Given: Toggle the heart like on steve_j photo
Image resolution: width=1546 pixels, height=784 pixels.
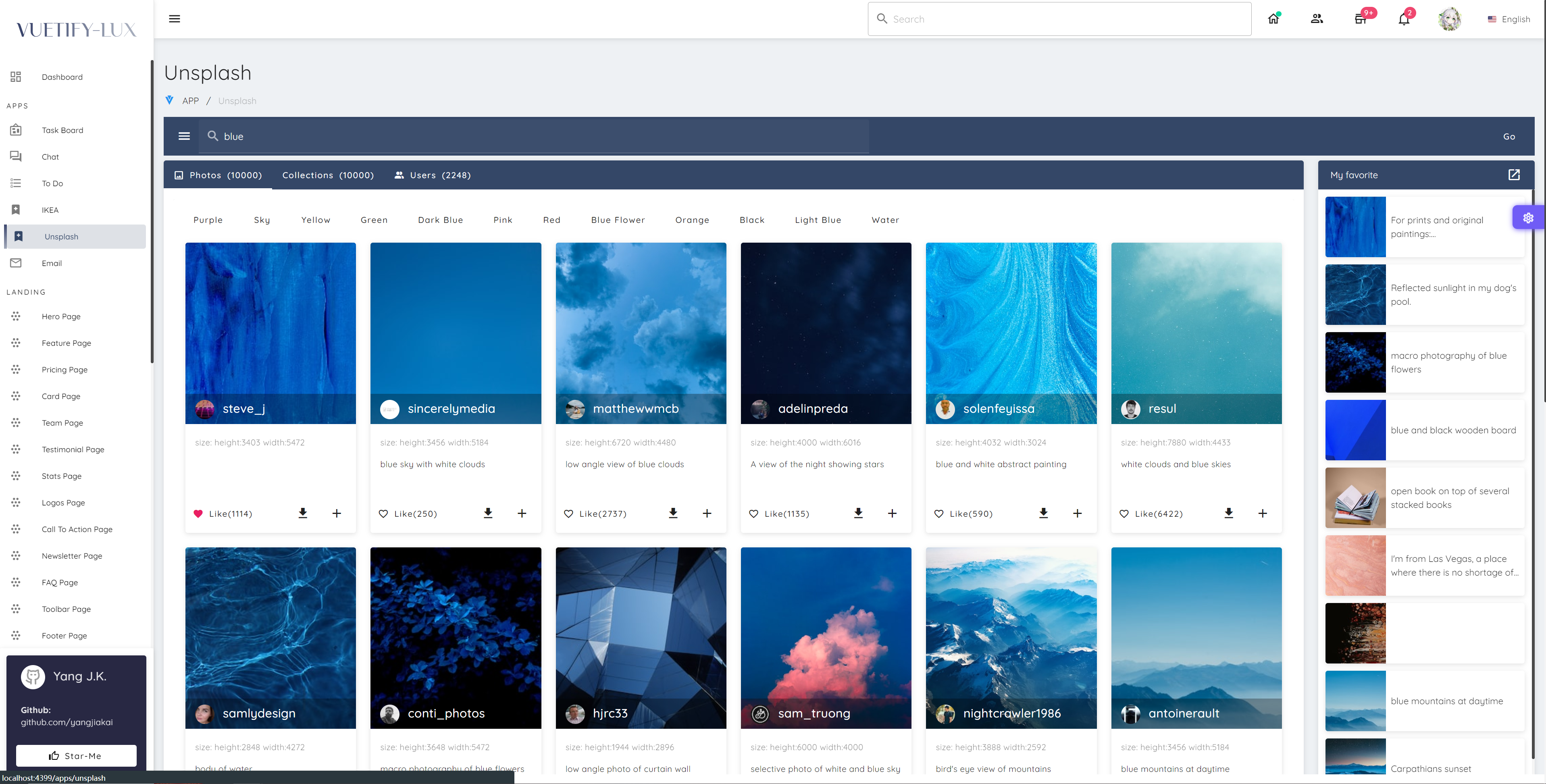Looking at the screenshot, I should 197,513.
